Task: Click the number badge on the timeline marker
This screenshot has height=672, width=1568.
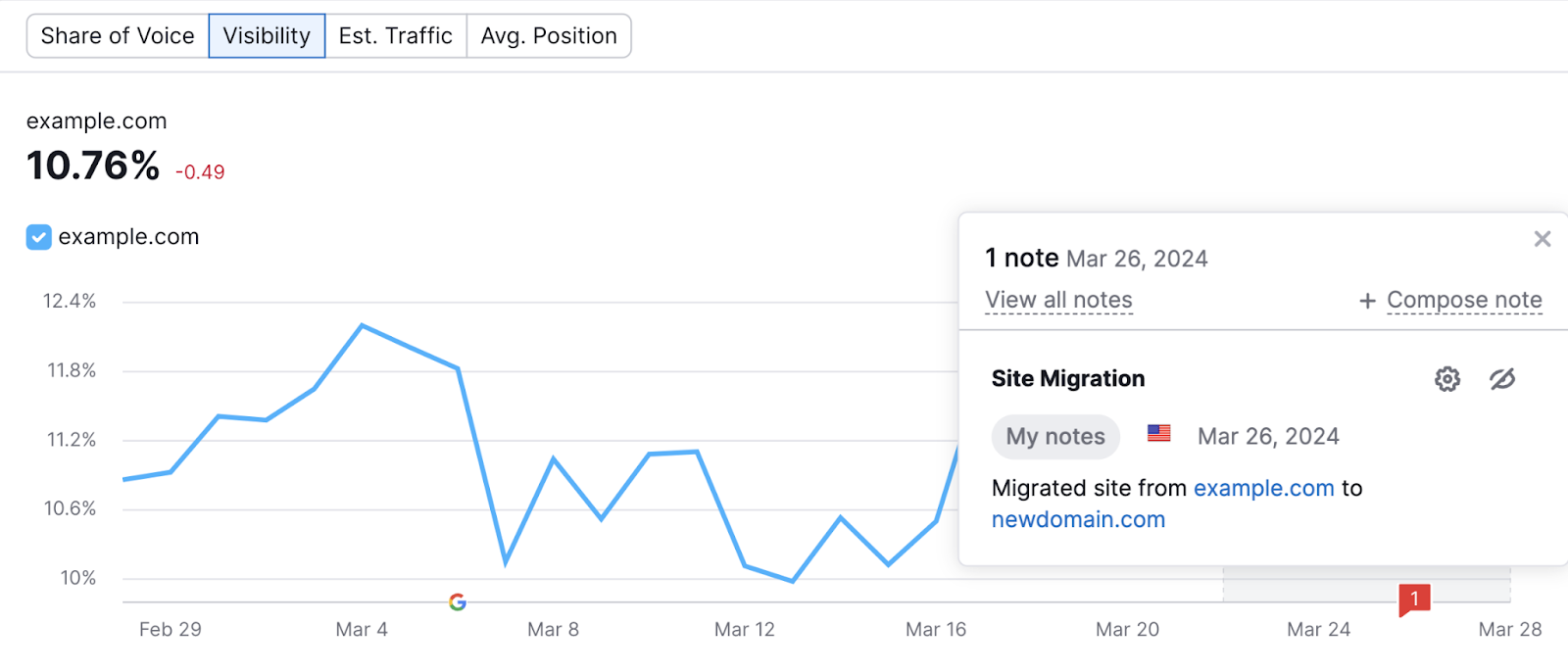Action: pos(1413,599)
